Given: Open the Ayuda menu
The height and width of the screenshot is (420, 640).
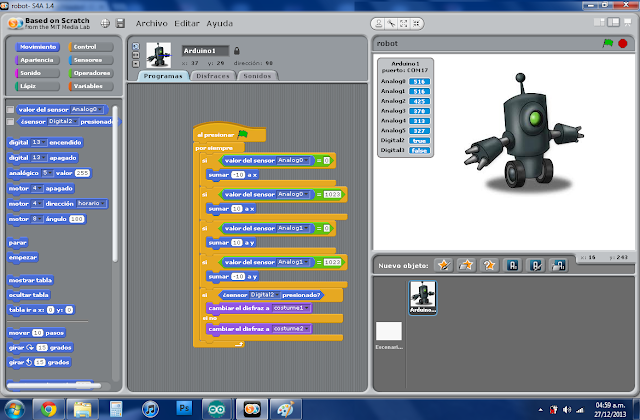Looking at the screenshot, I should [x=219, y=24].
